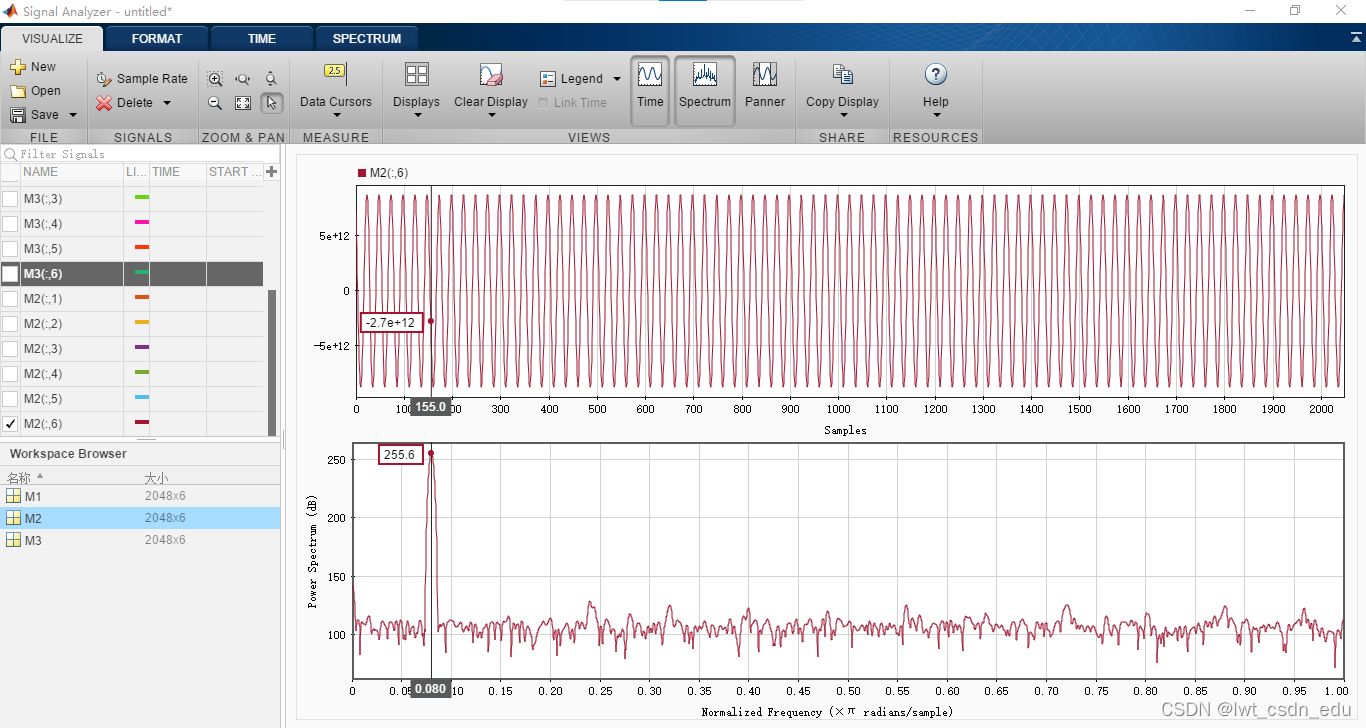Click the M3(:,3) green line color swatch
Image resolution: width=1366 pixels, height=728 pixels.
click(142, 197)
